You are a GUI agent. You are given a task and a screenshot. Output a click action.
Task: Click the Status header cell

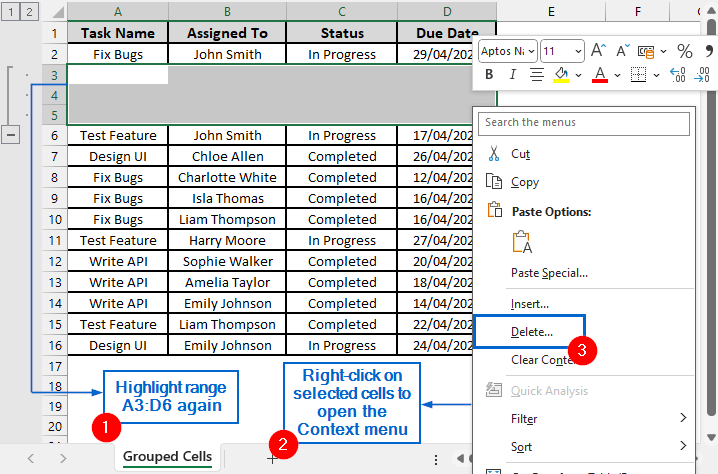point(342,33)
